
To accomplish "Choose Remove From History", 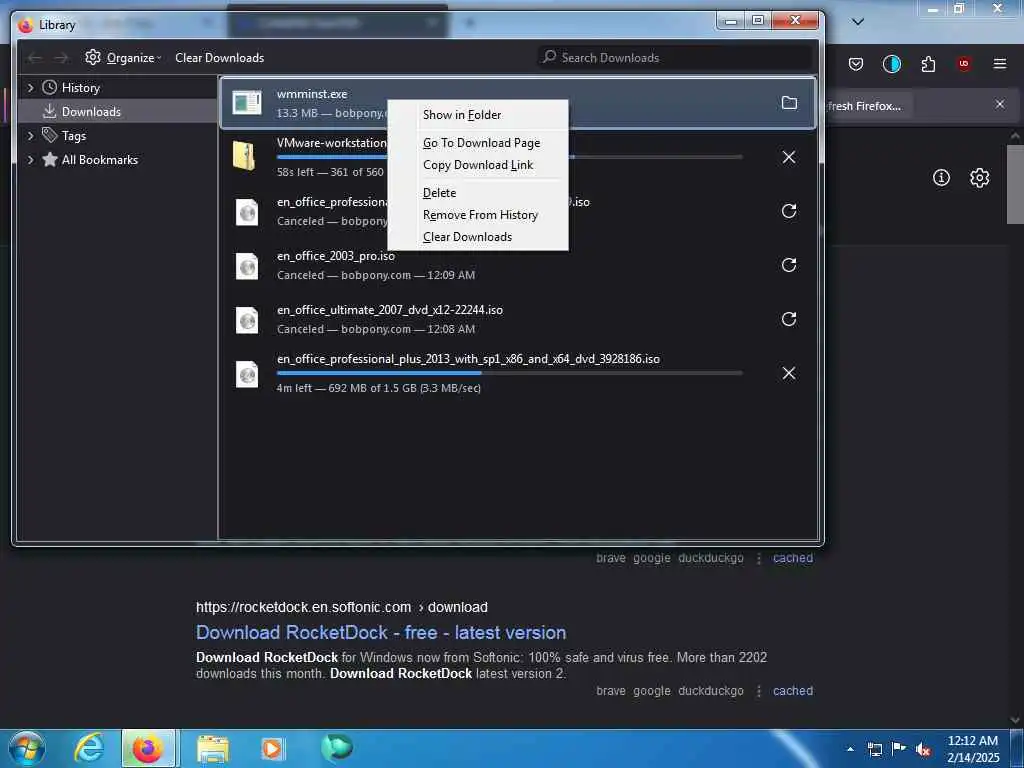I will tap(478, 215).
